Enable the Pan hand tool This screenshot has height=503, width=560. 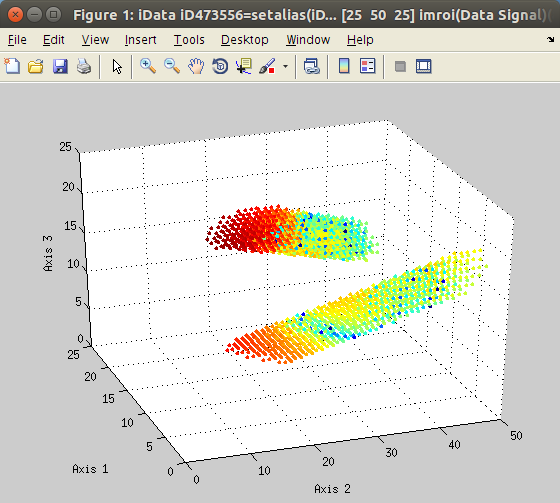(196, 66)
